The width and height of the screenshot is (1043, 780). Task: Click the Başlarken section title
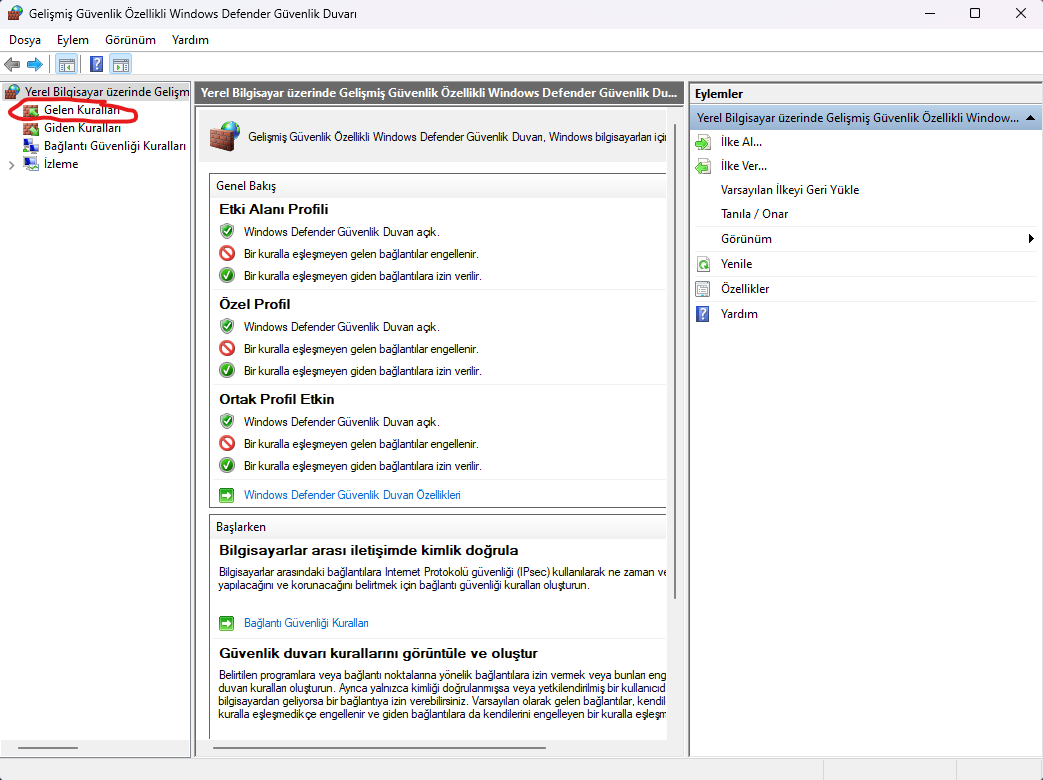(241, 527)
